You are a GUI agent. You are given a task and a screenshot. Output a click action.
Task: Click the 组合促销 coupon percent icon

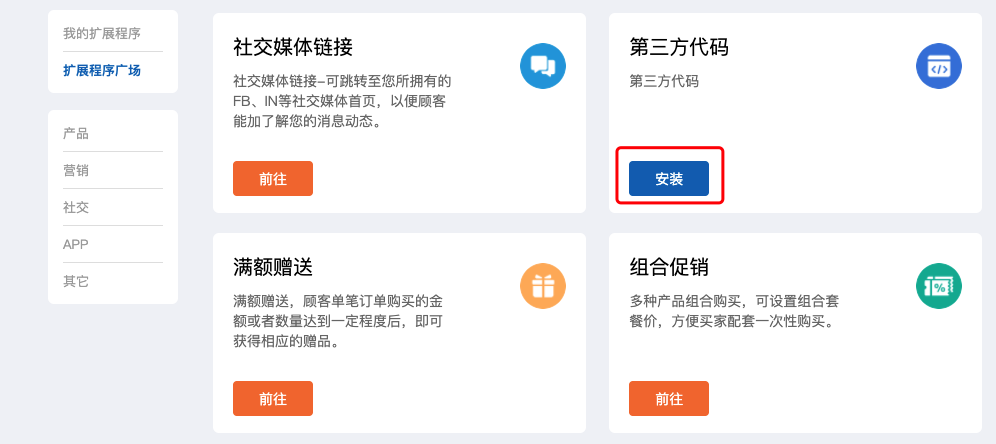pyautogui.click(x=939, y=286)
